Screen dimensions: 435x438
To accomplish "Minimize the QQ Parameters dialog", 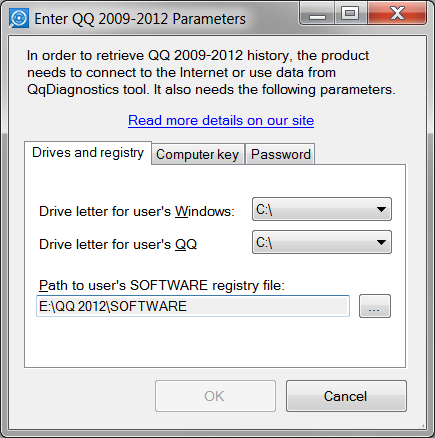I will 317,13.
